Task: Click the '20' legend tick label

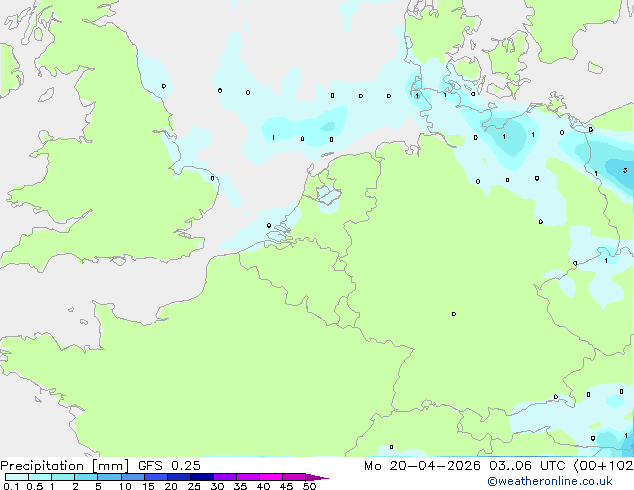Action: (171, 486)
